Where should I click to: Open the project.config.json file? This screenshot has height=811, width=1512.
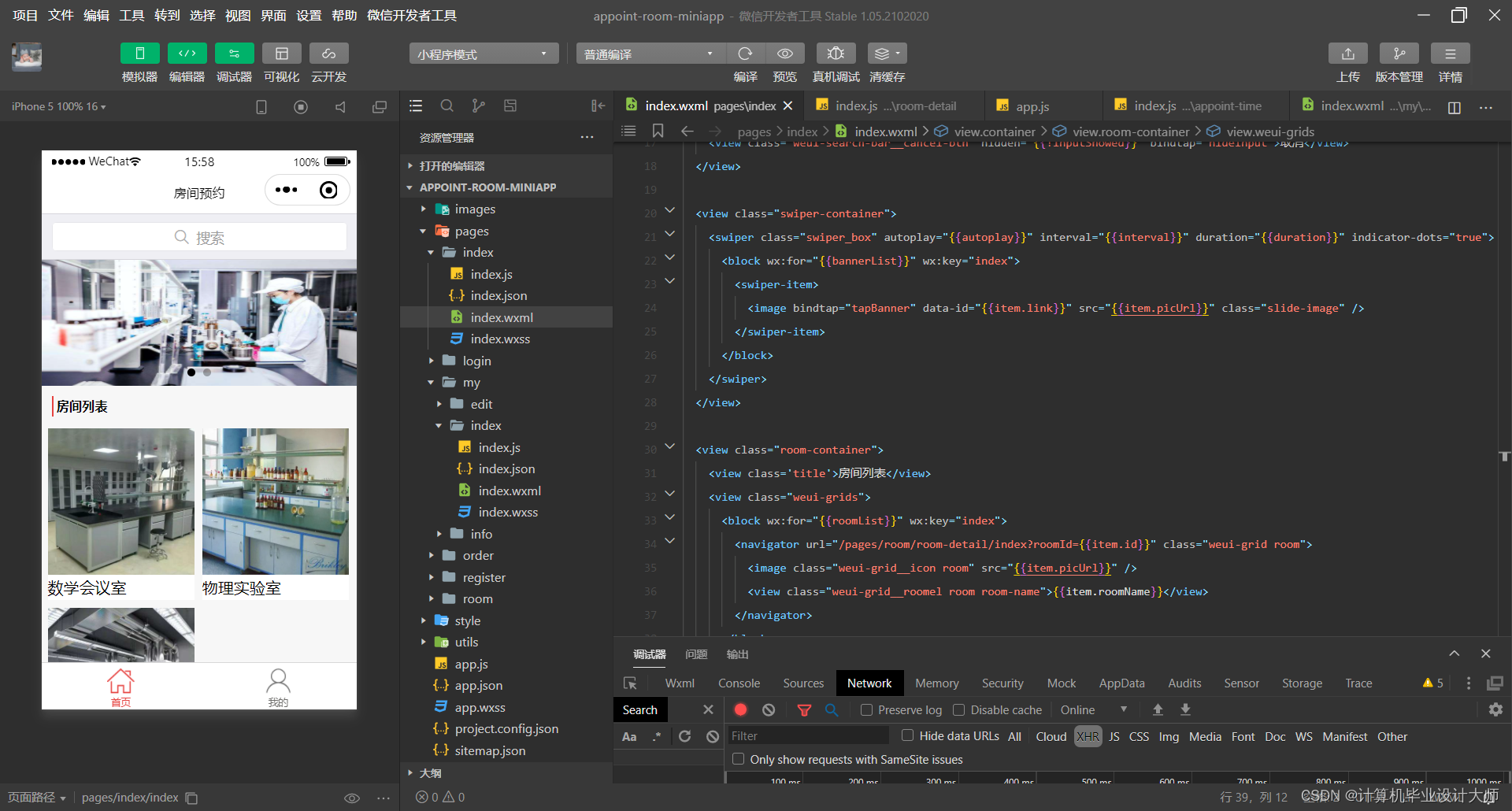pyautogui.click(x=506, y=729)
